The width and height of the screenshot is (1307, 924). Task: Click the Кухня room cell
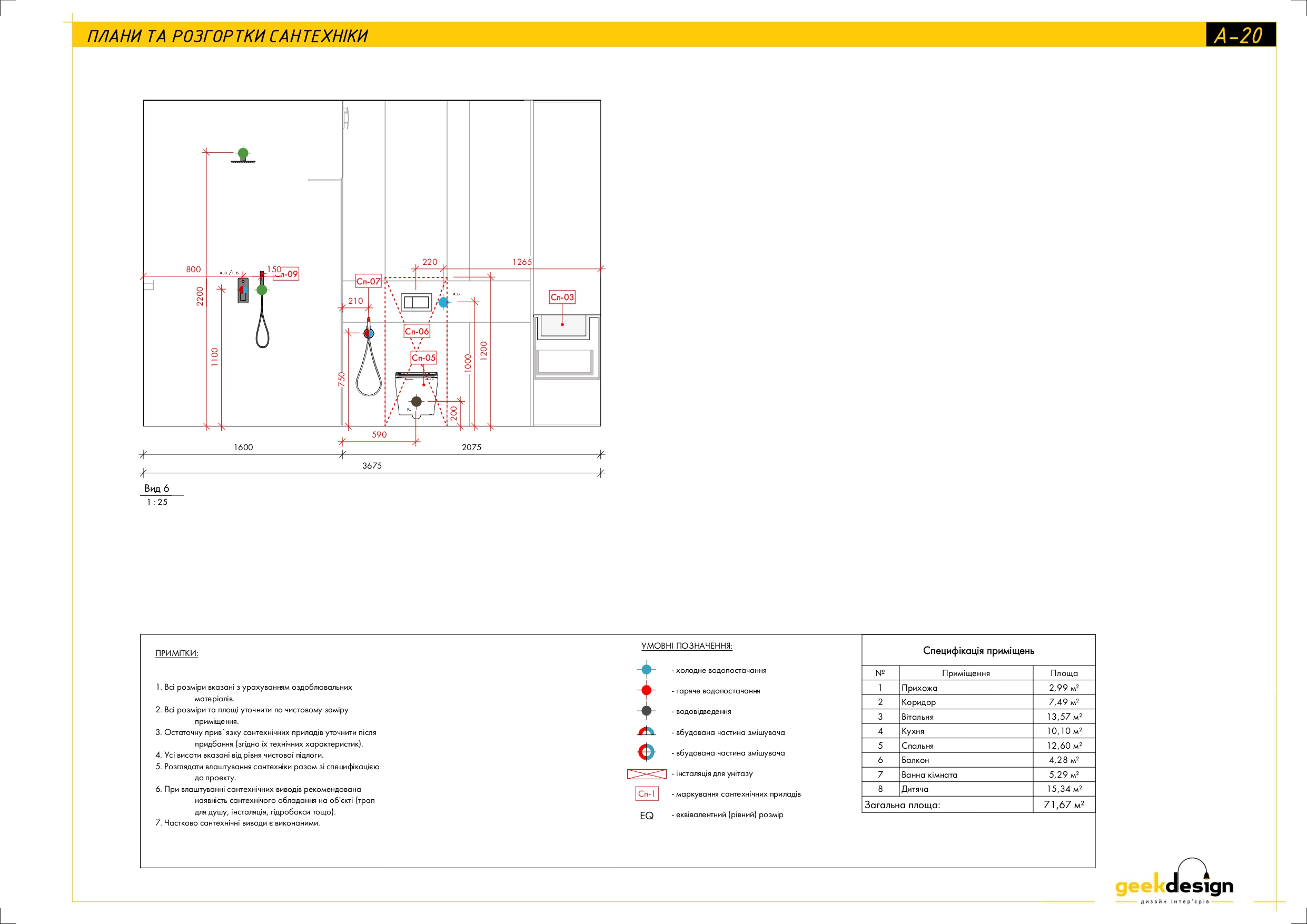pos(966,731)
